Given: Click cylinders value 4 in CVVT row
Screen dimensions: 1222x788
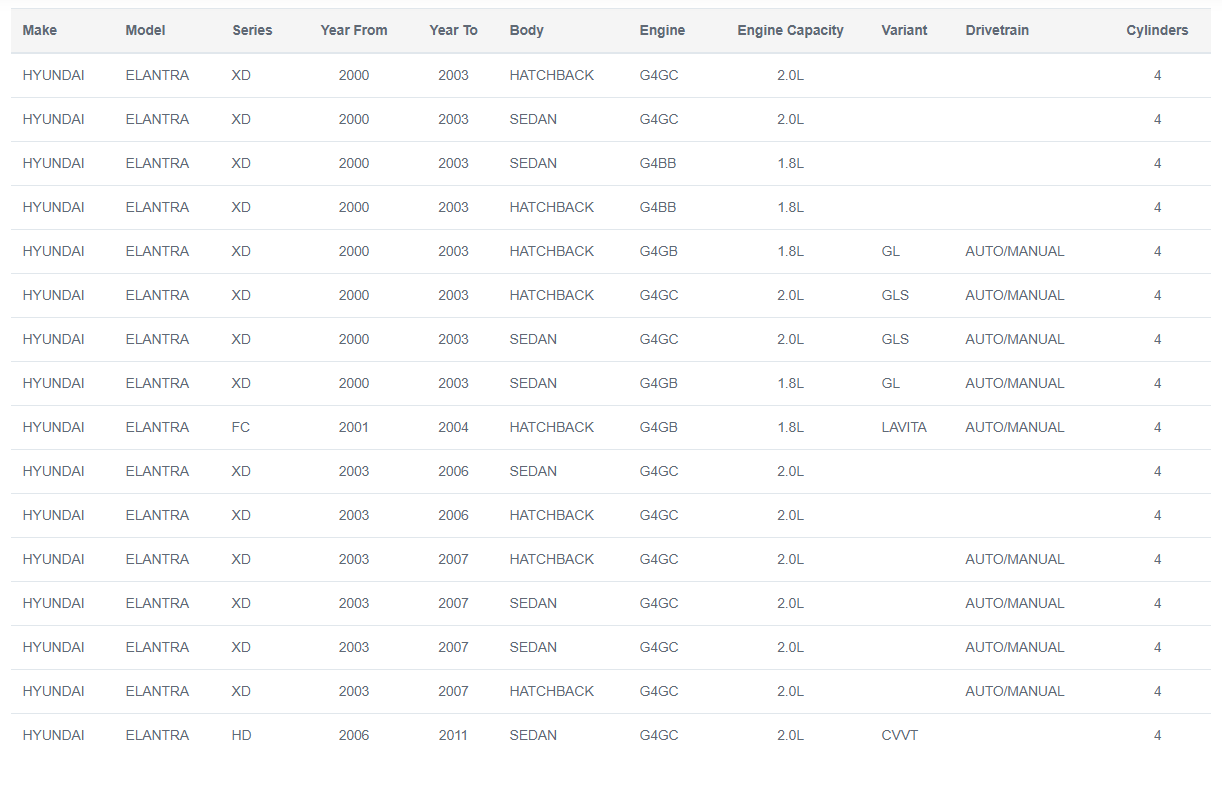Looking at the screenshot, I should [1157, 735].
